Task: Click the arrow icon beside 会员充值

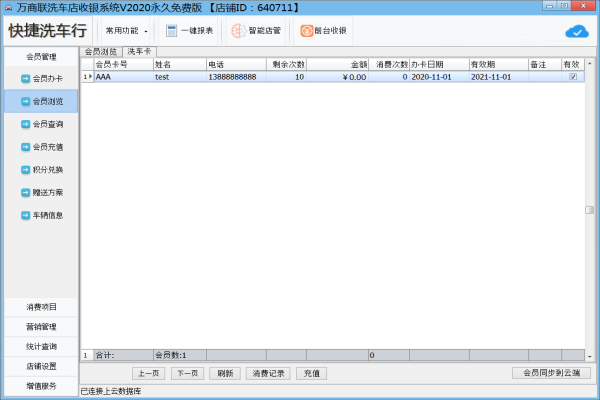Action: click(x=25, y=147)
